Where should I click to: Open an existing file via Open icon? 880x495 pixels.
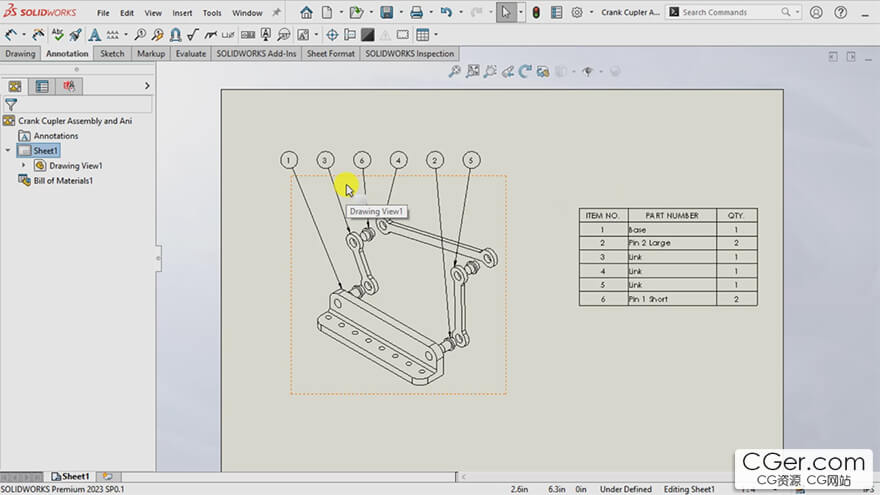tap(356, 12)
